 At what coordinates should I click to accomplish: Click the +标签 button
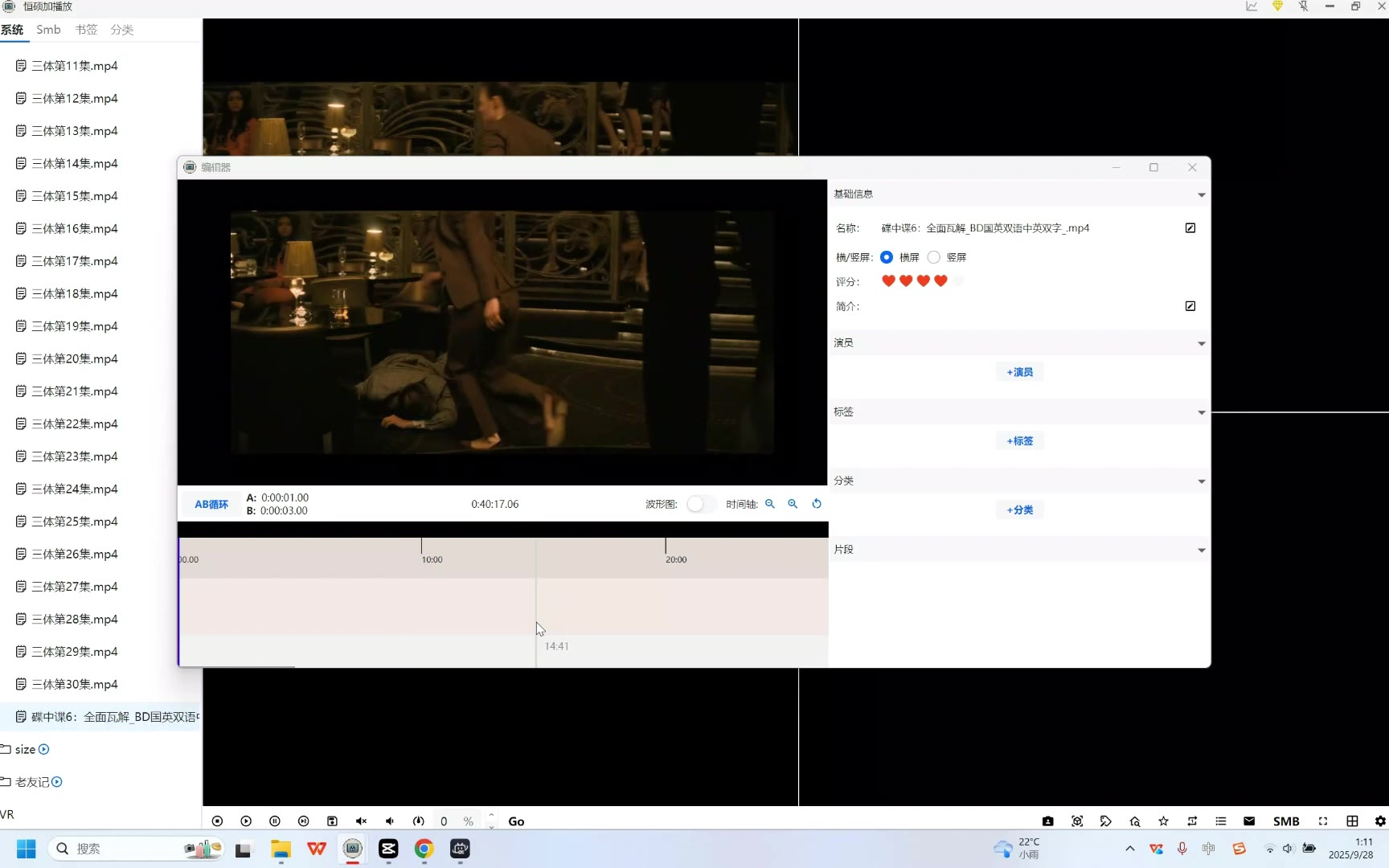tap(1019, 441)
